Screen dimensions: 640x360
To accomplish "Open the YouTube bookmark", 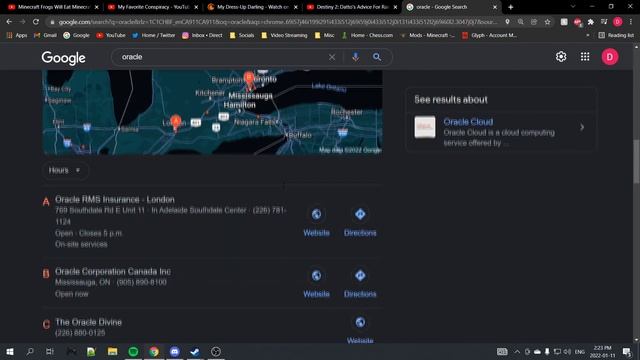I will pyautogui.click(x=111, y=36).
